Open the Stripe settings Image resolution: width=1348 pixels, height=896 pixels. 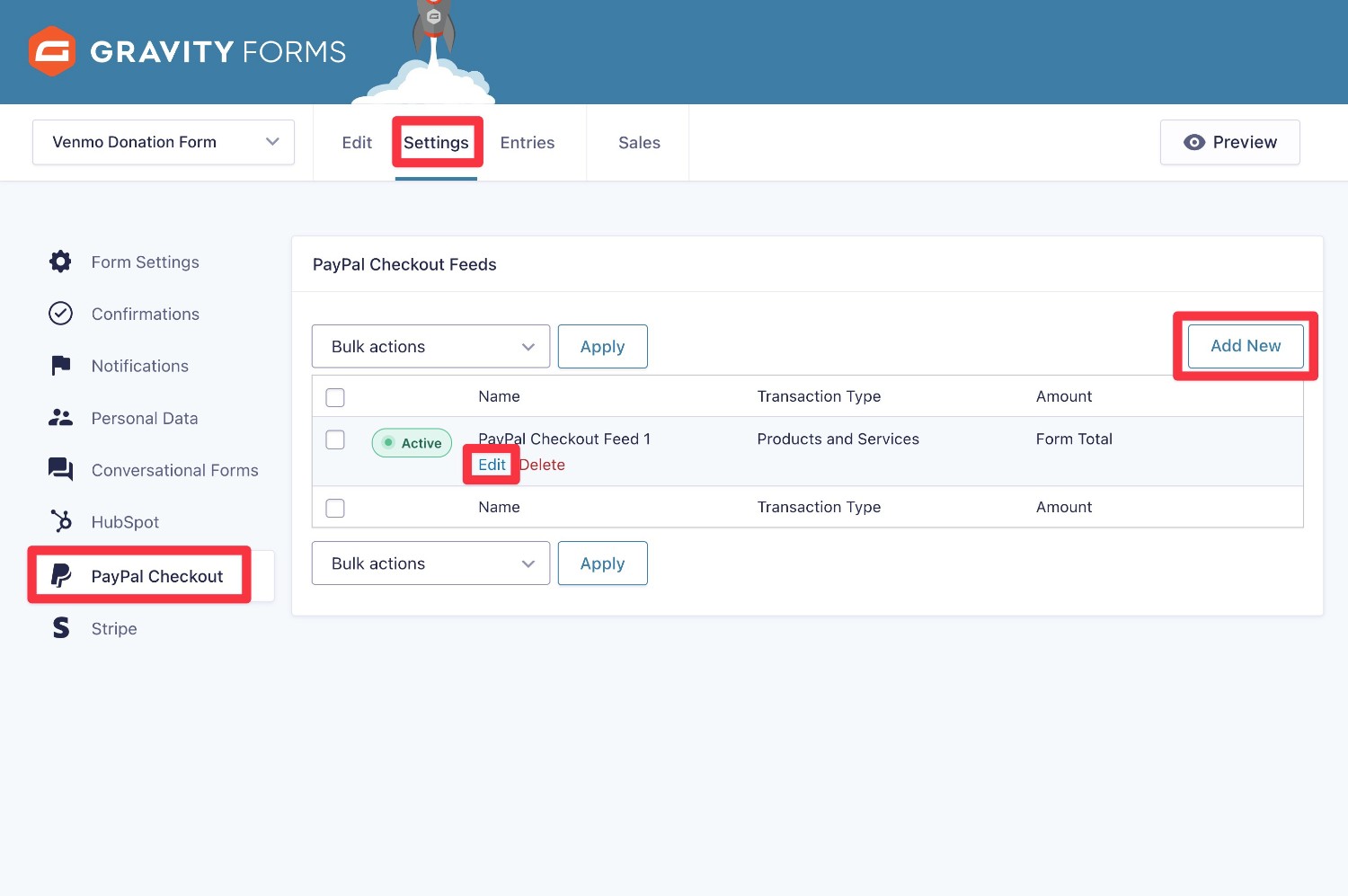coord(114,628)
